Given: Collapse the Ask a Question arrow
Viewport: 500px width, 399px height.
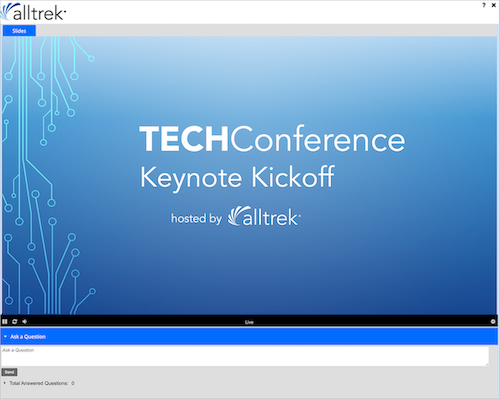Looking at the screenshot, I should (5, 337).
